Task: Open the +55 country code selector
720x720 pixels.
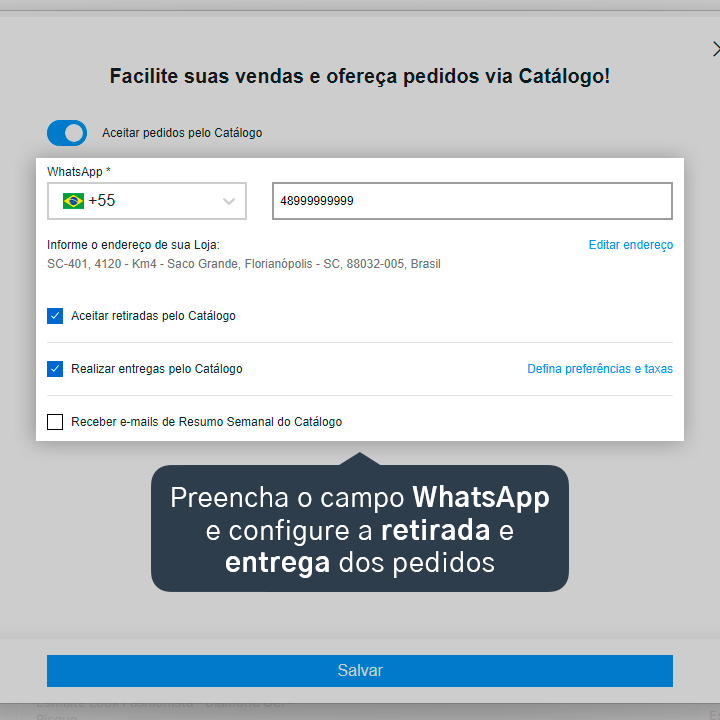Action: coord(147,201)
